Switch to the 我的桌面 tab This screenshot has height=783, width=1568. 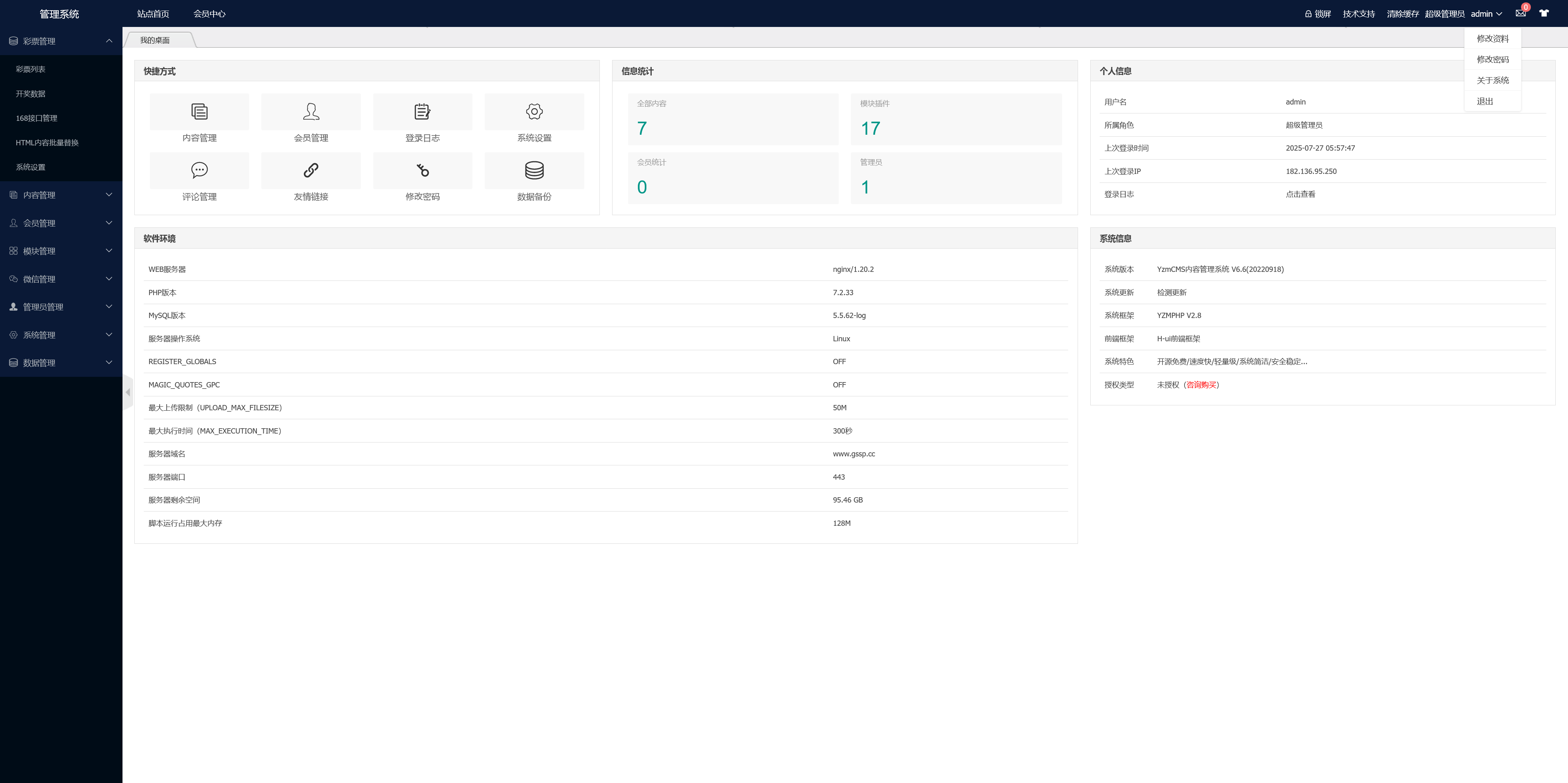155,40
